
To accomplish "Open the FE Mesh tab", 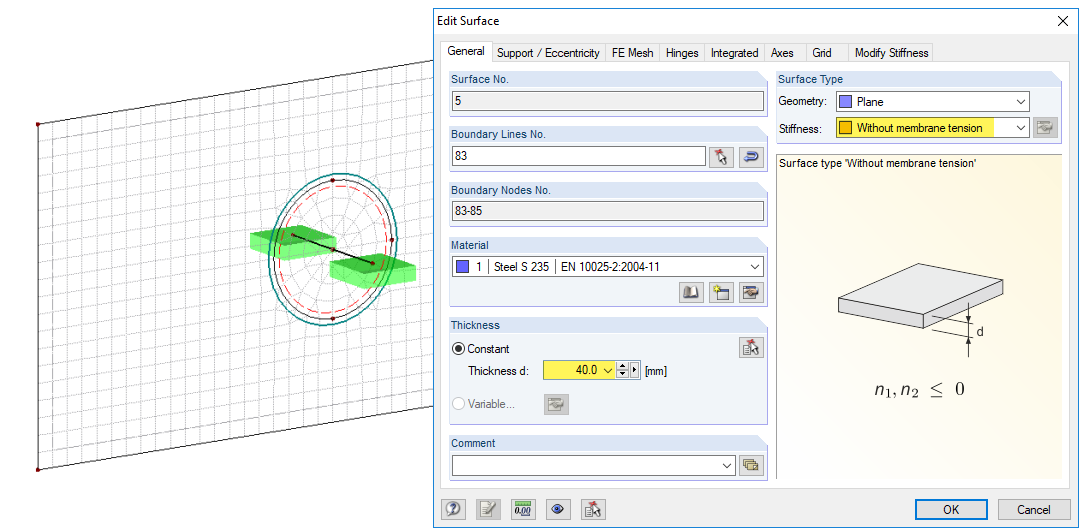I will click(632, 52).
